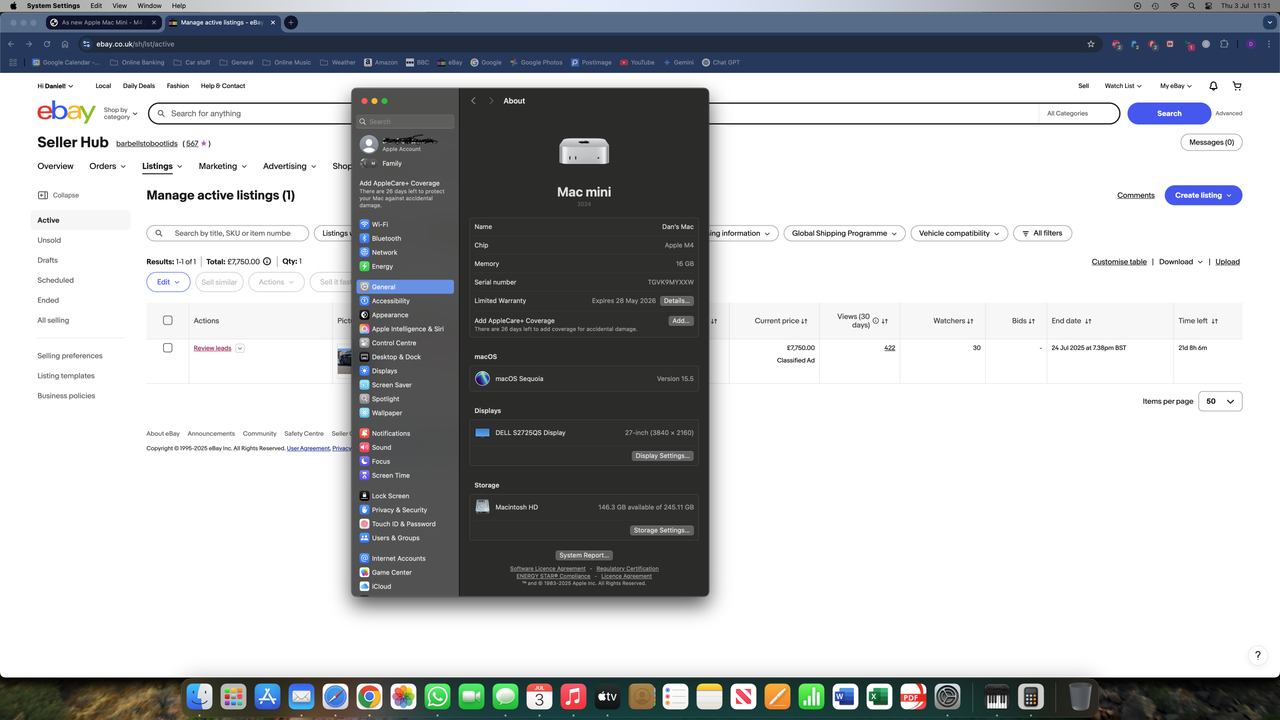The width and height of the screenshot is (1280, 720).
Task: Expand the Edit dropdown in Seller Hub
Action: tap(168, 281)
